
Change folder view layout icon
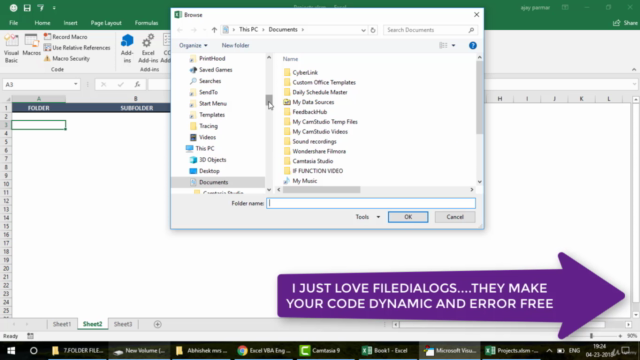point(443,45)
